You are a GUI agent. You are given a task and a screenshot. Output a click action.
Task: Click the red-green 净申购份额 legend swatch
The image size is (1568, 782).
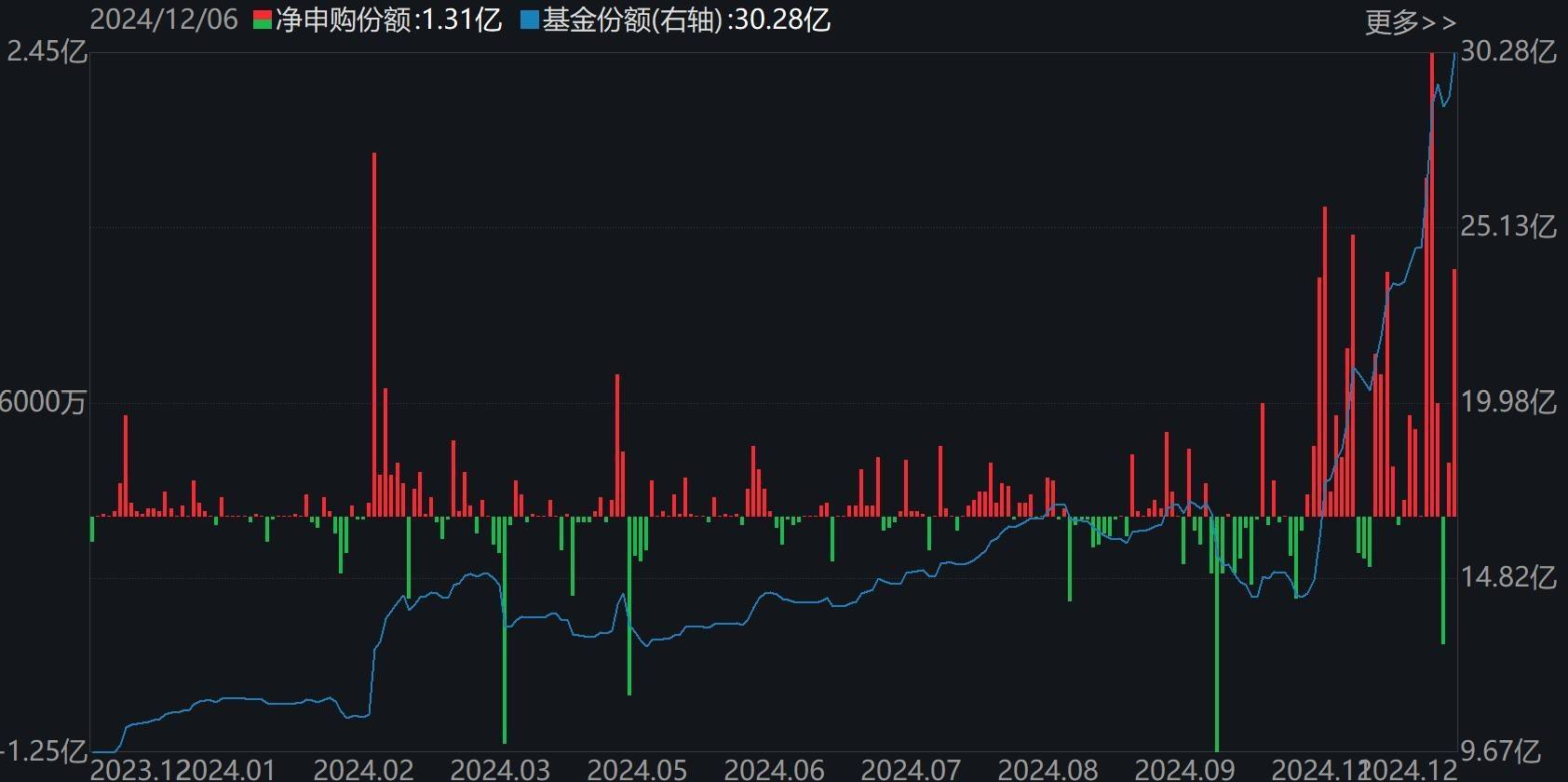pyautogui.click(x=263, y=20)
